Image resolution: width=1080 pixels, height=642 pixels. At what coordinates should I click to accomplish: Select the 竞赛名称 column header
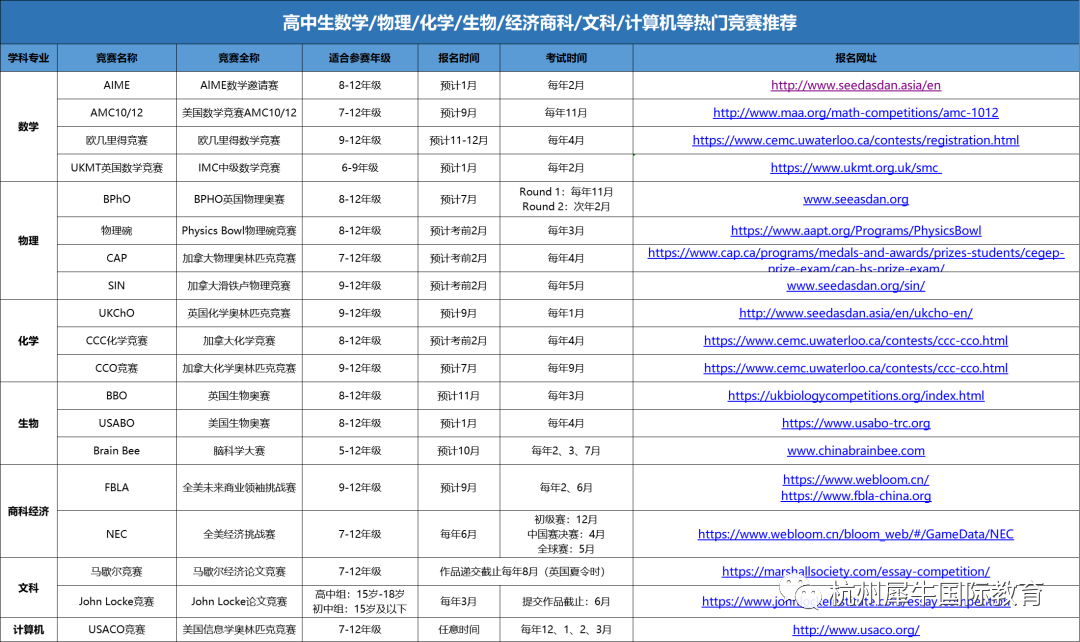(116, 58)
